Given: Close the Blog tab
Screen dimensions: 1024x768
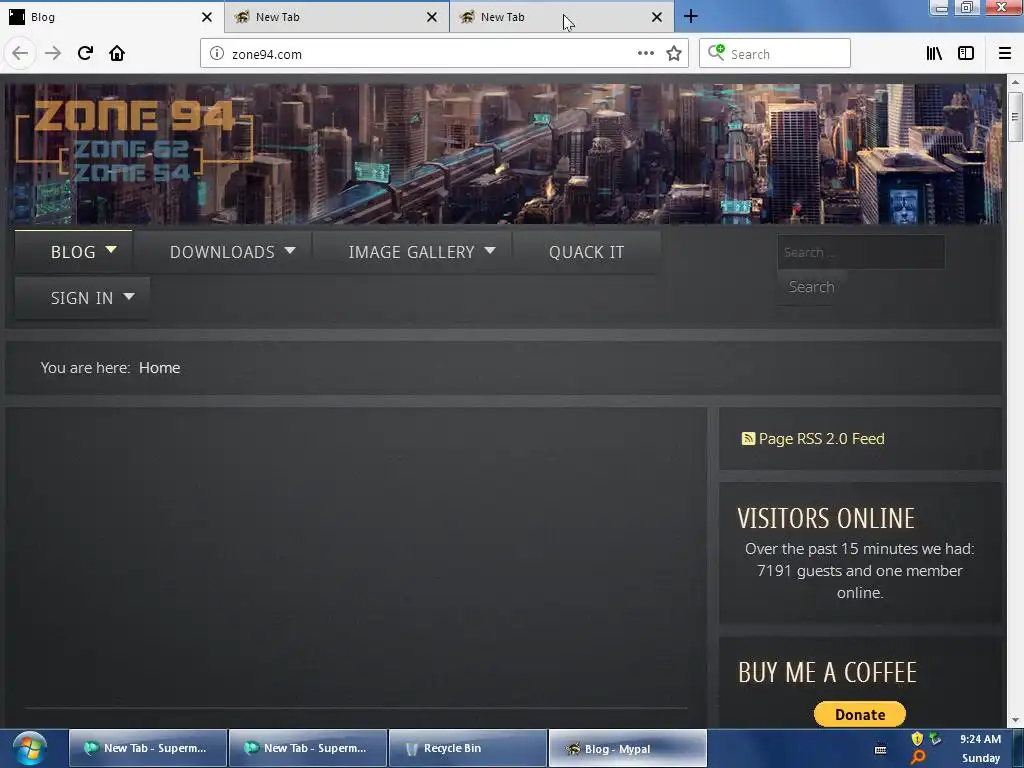Looking at the screenshot, I should pos(206,17).
